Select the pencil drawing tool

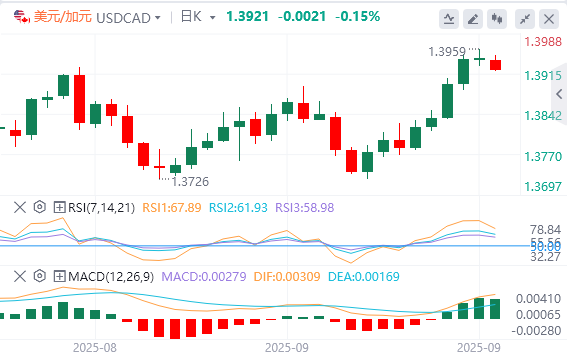473,19
